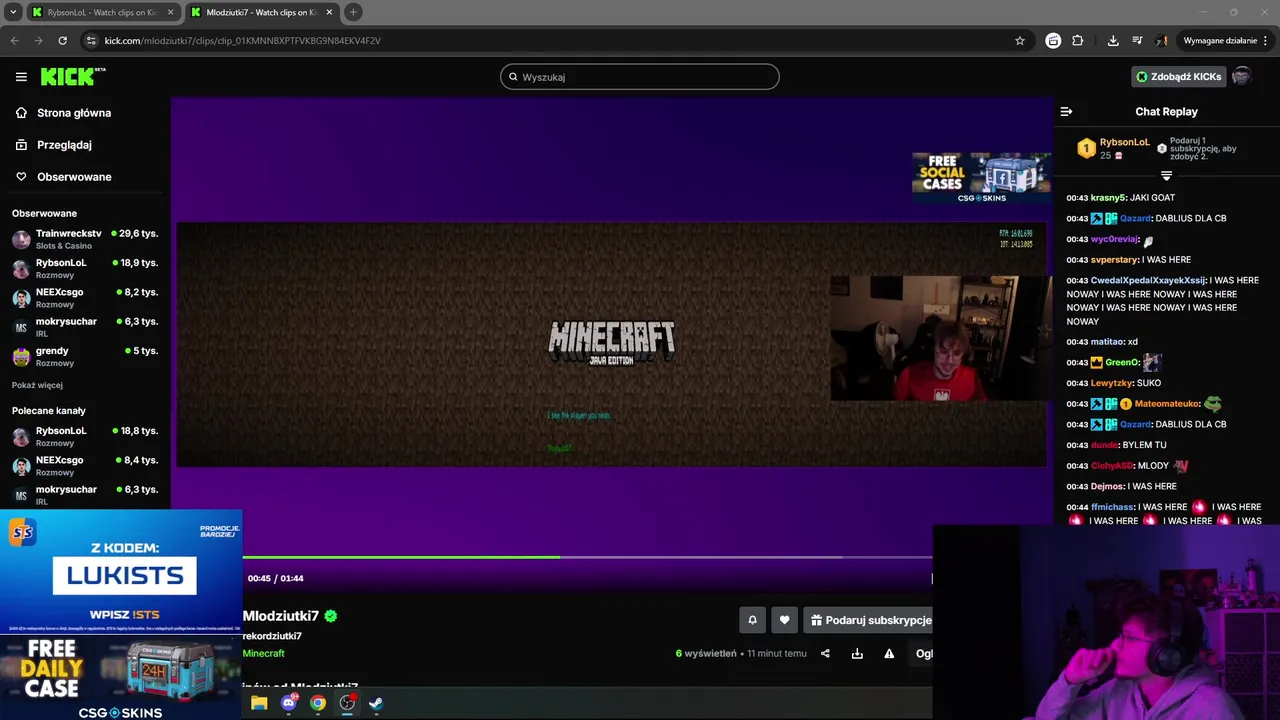Click the notification bell button
The height and width of the screenshot is (720, 1280).
(x=752, y=620)
